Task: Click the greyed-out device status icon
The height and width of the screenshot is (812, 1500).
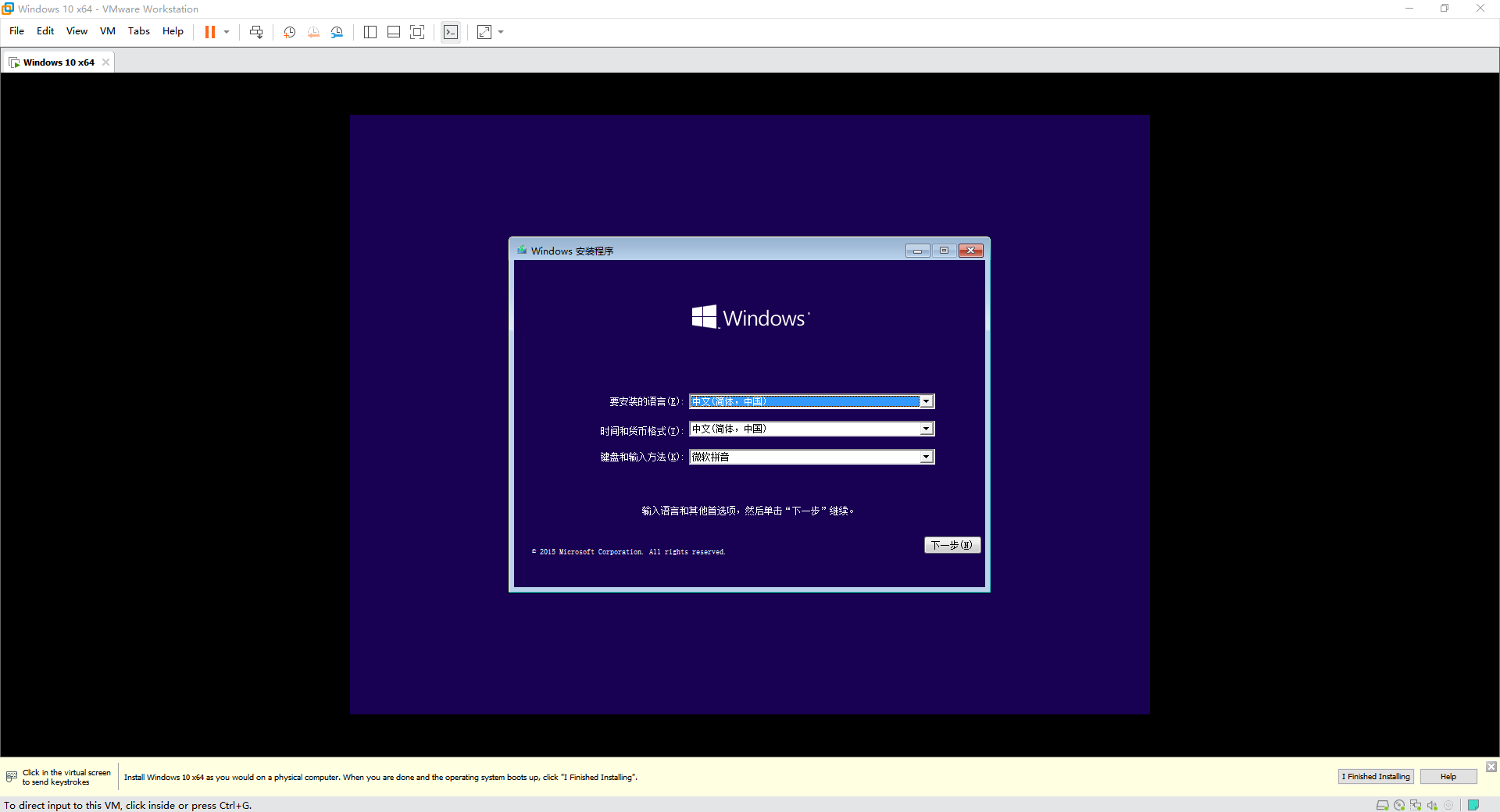Action: 1448,805
